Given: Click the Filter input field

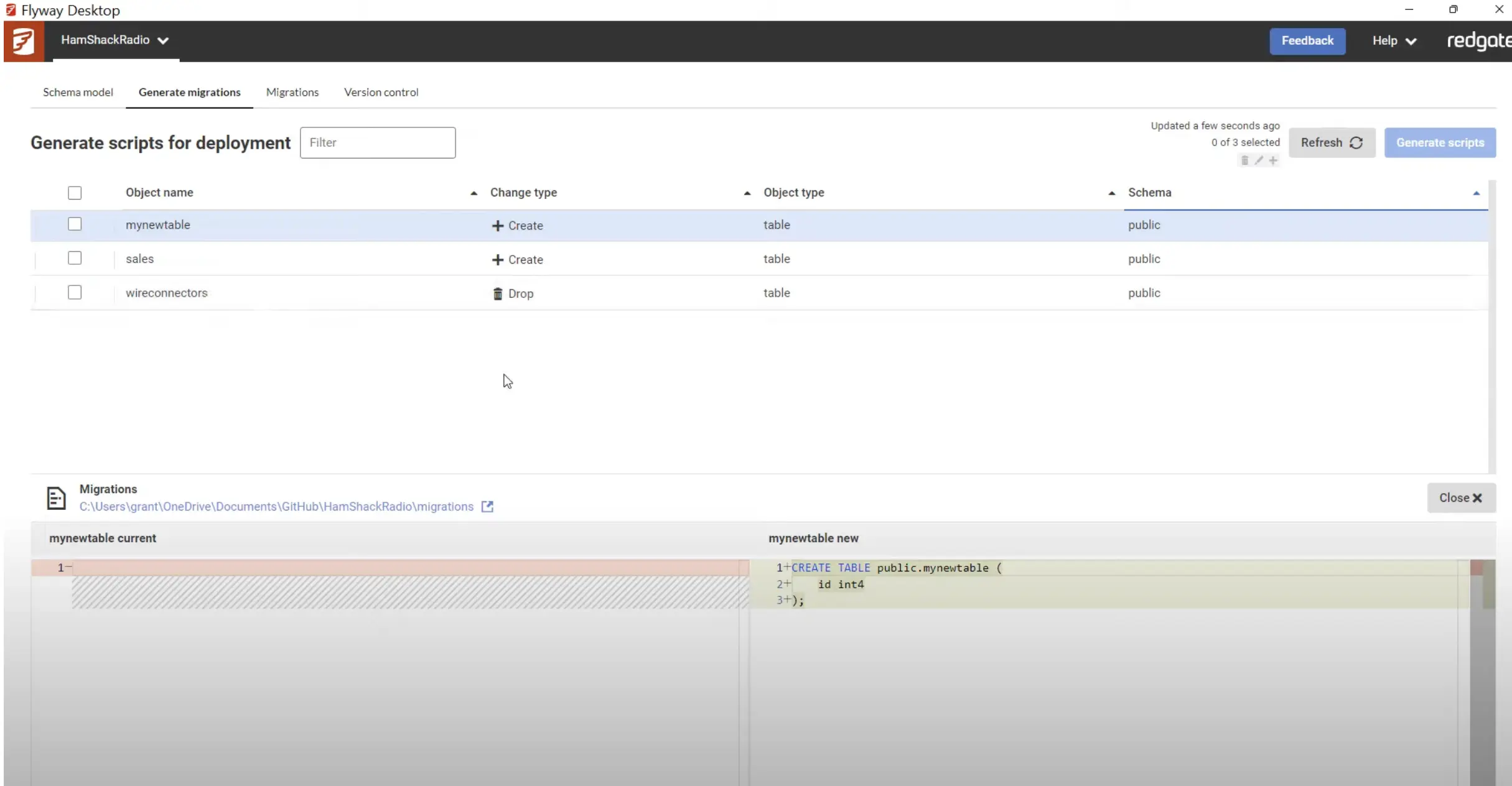Looking at the screenshot, I should 377,142.
